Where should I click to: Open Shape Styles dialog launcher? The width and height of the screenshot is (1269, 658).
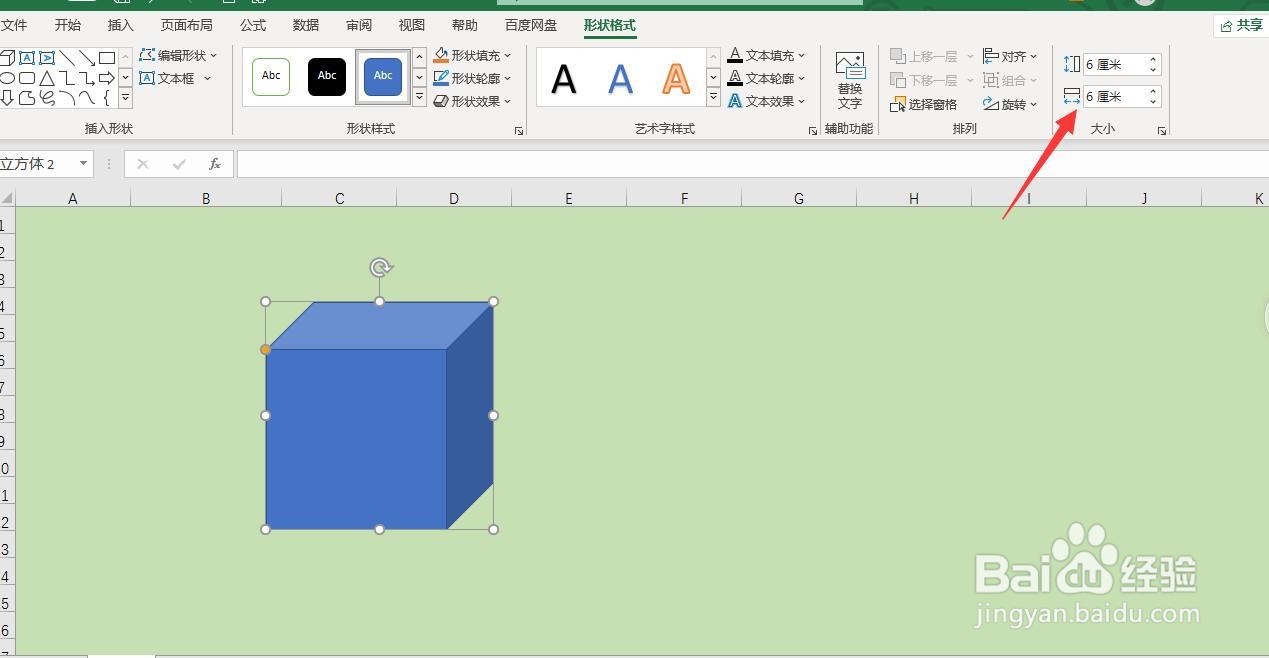(x=519, y=131)
